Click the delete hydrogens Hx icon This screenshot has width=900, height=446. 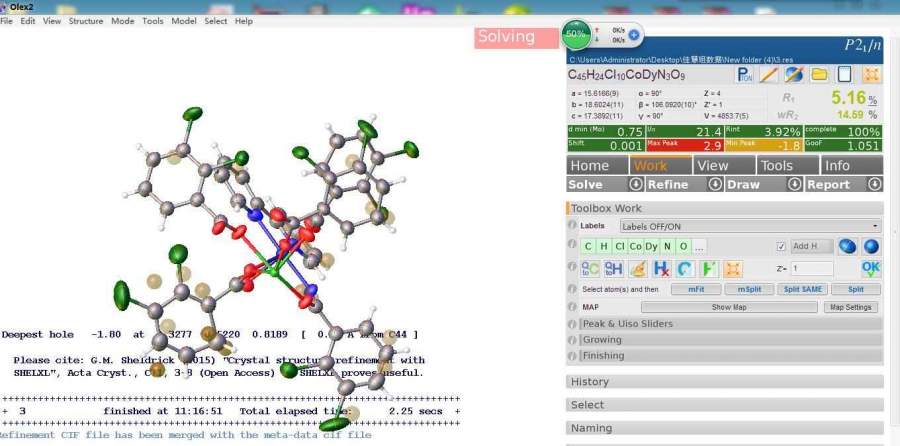[x=661, y=268]
